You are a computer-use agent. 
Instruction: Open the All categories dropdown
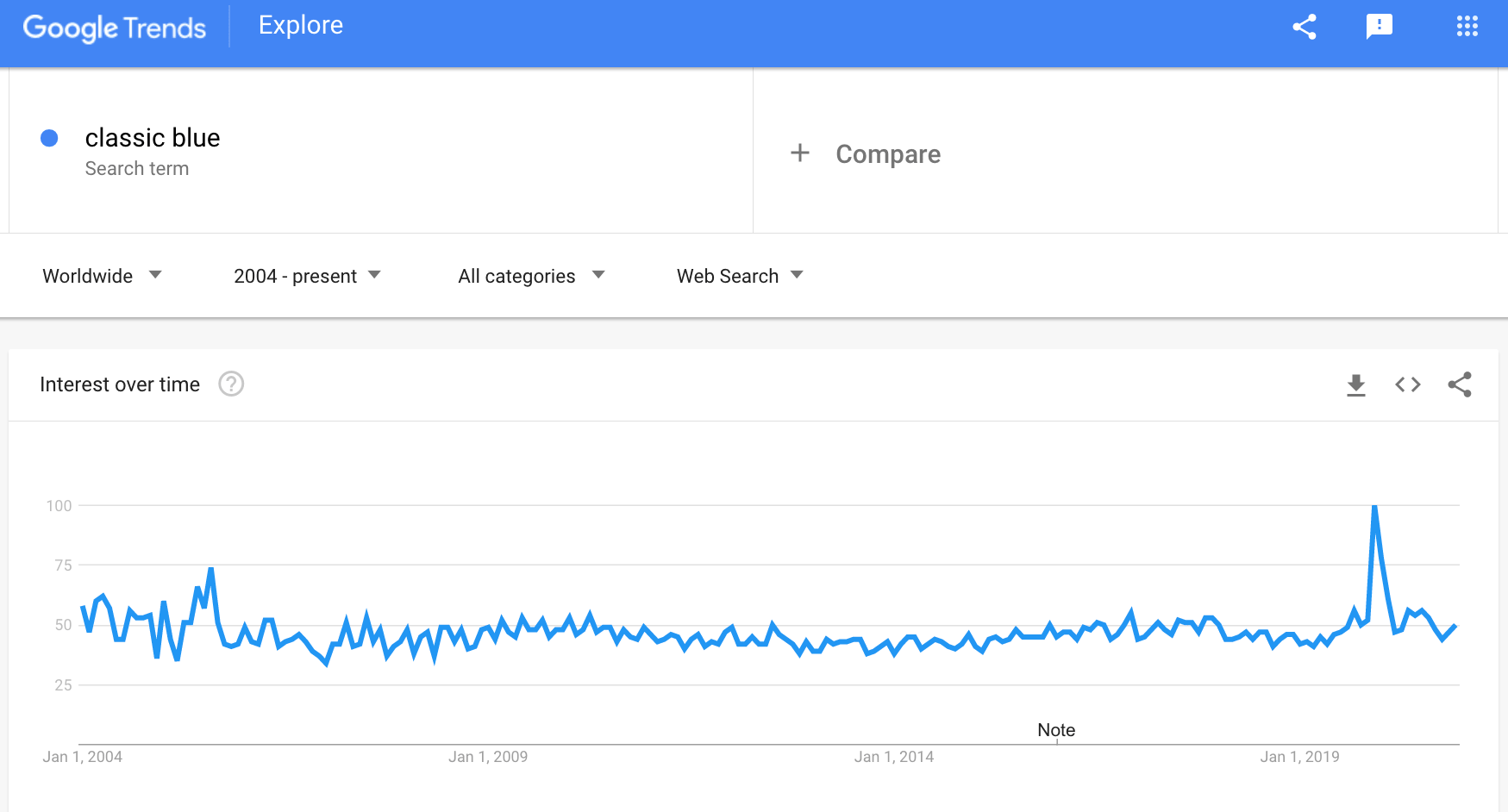[x=531, y=276]
